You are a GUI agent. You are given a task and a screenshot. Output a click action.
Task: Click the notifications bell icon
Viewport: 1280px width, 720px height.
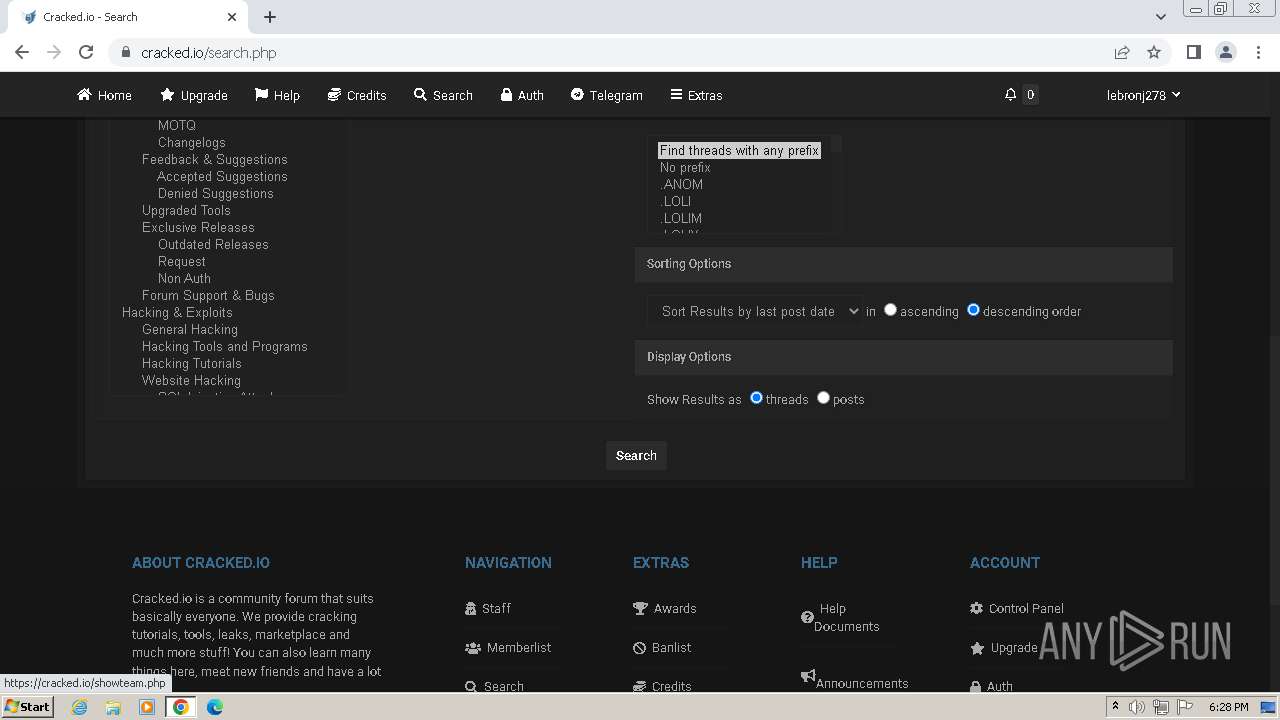[1010, 94]
